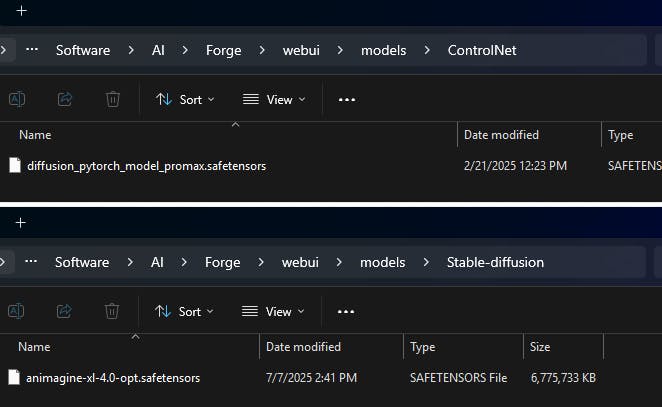This screenshot has height=407, width=662.
Task: Click the share icon in Stable-diffusion window
Action: coord(65,311)
